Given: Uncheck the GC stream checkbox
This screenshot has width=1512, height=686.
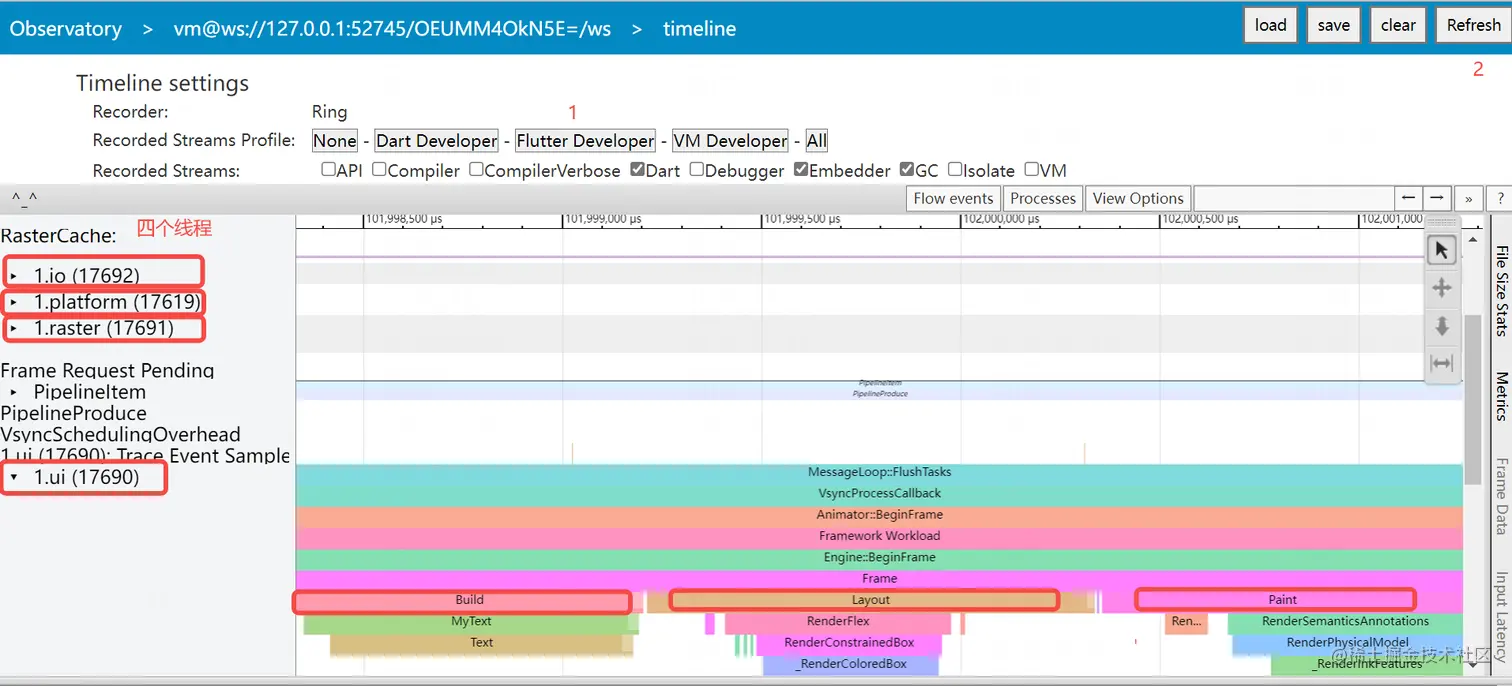Looking at the screenshot, I should point(907,170).
